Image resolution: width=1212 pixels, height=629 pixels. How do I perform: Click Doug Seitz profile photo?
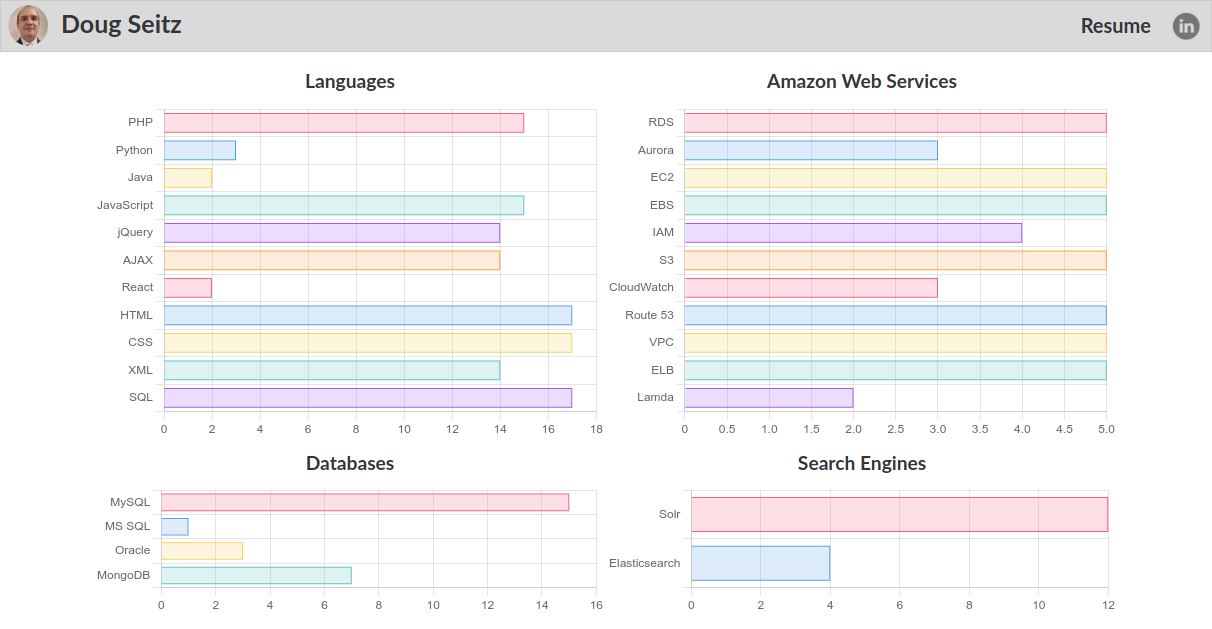[28, 26]
